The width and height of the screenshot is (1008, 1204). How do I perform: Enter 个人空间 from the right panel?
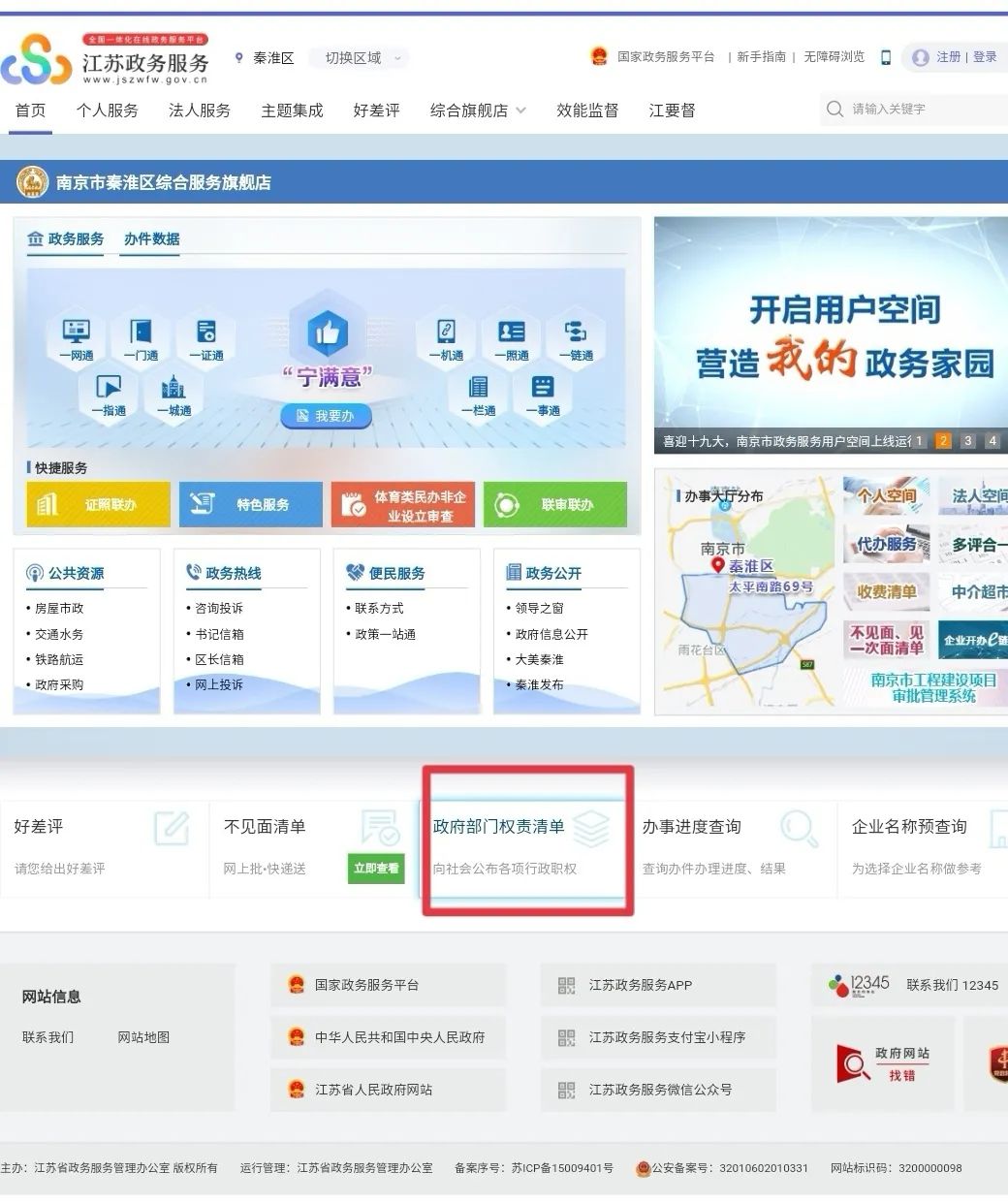tap(887, 494)
